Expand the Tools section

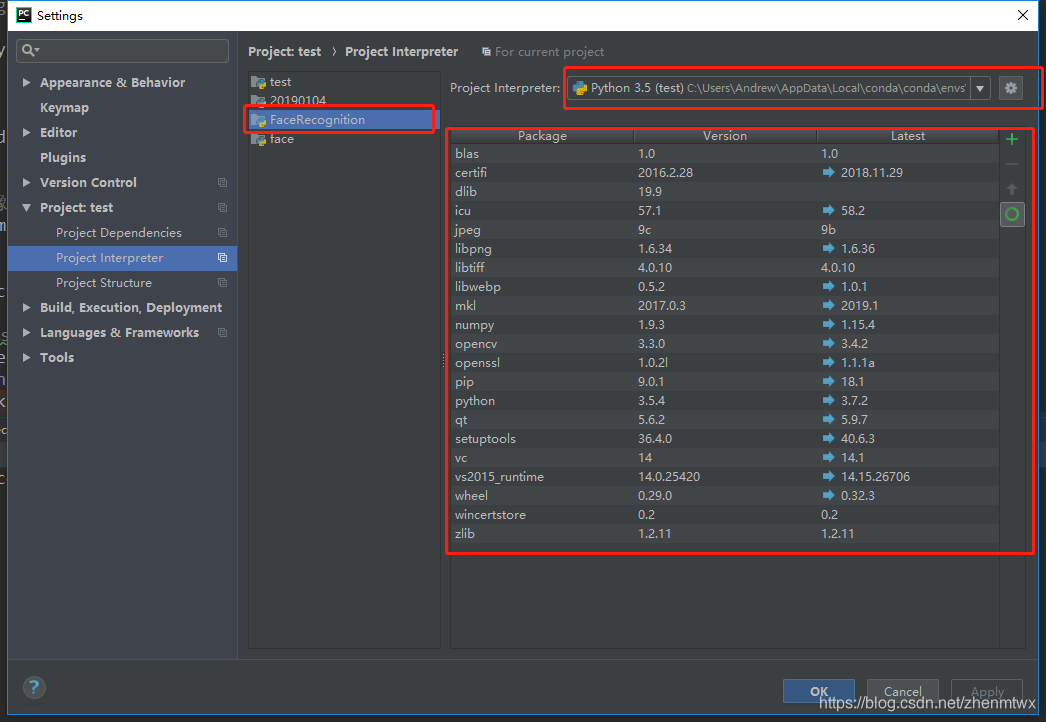[27, 358]
